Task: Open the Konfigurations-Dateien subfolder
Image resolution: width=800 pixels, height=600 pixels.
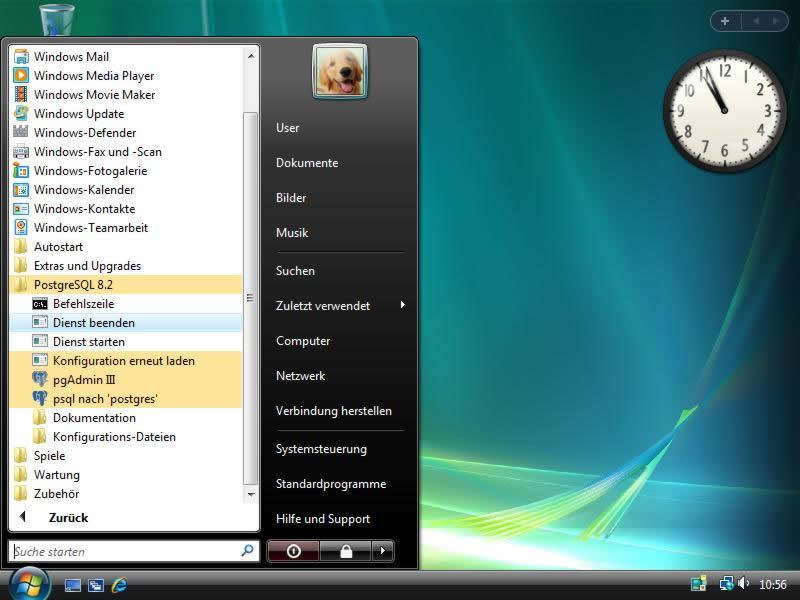Action: pyautogui.click(x=126, y=437)
